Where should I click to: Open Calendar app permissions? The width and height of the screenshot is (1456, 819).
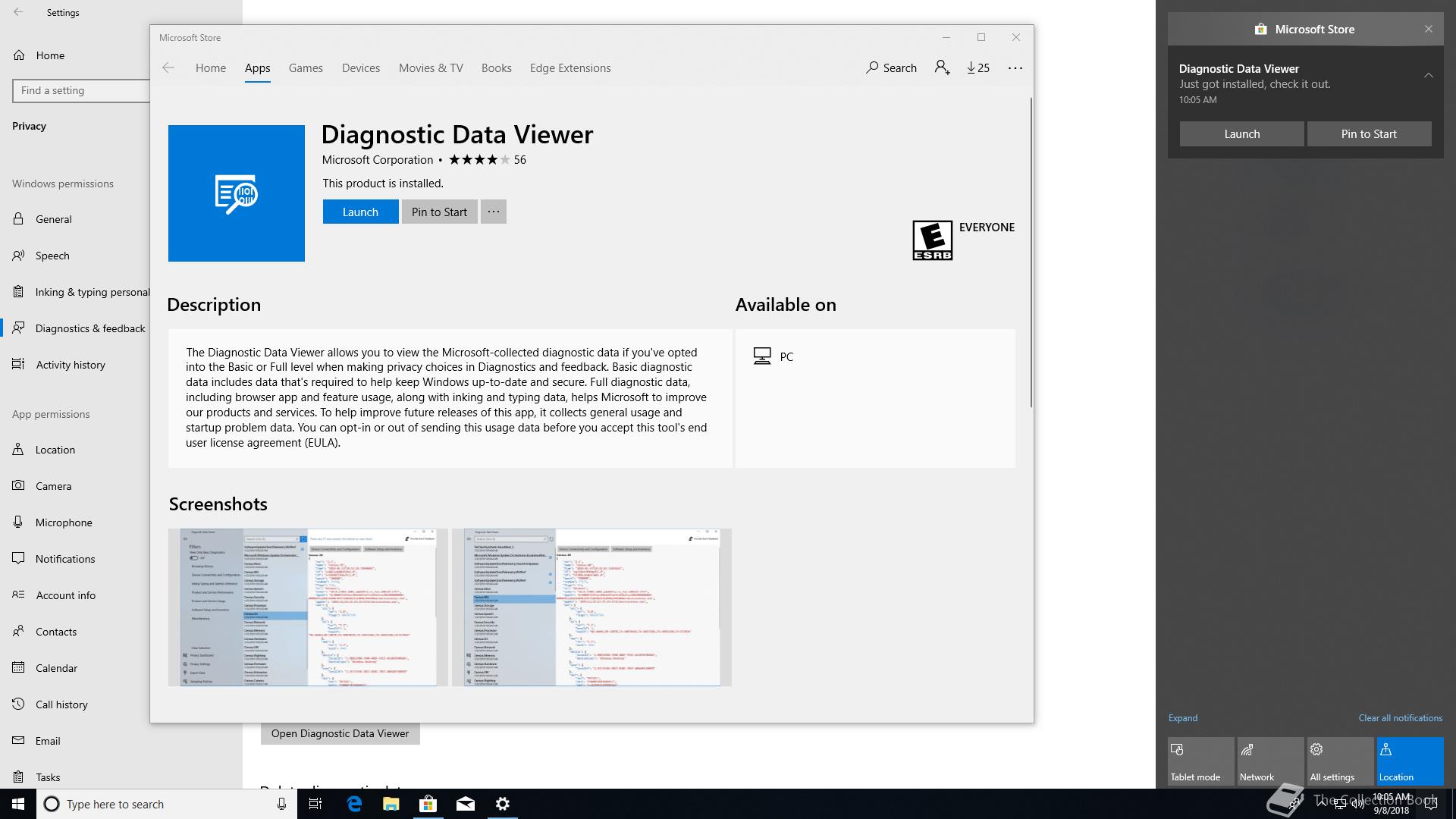click(x=56, y=668)
